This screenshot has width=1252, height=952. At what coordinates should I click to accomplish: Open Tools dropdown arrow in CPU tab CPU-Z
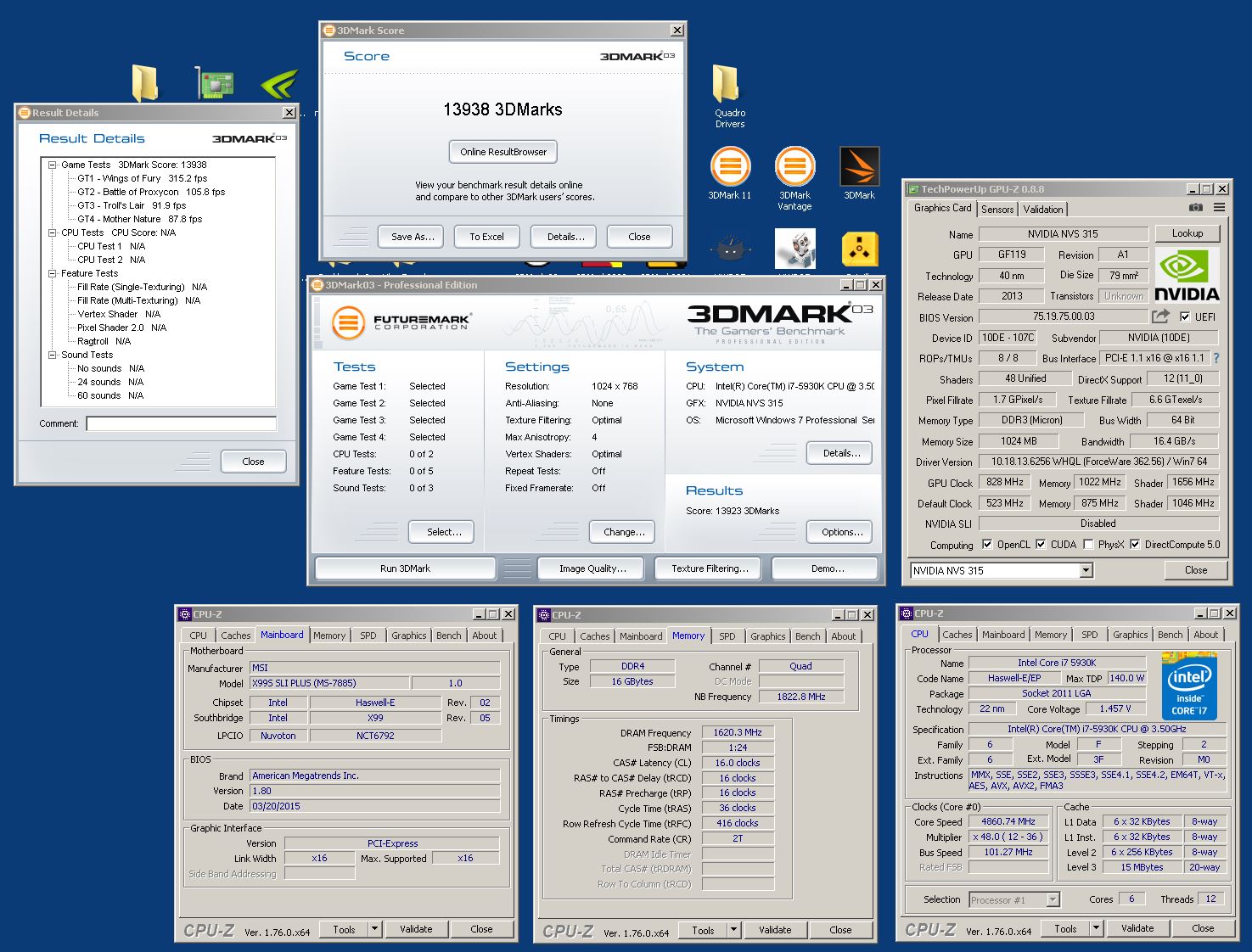pos(1096,928)
